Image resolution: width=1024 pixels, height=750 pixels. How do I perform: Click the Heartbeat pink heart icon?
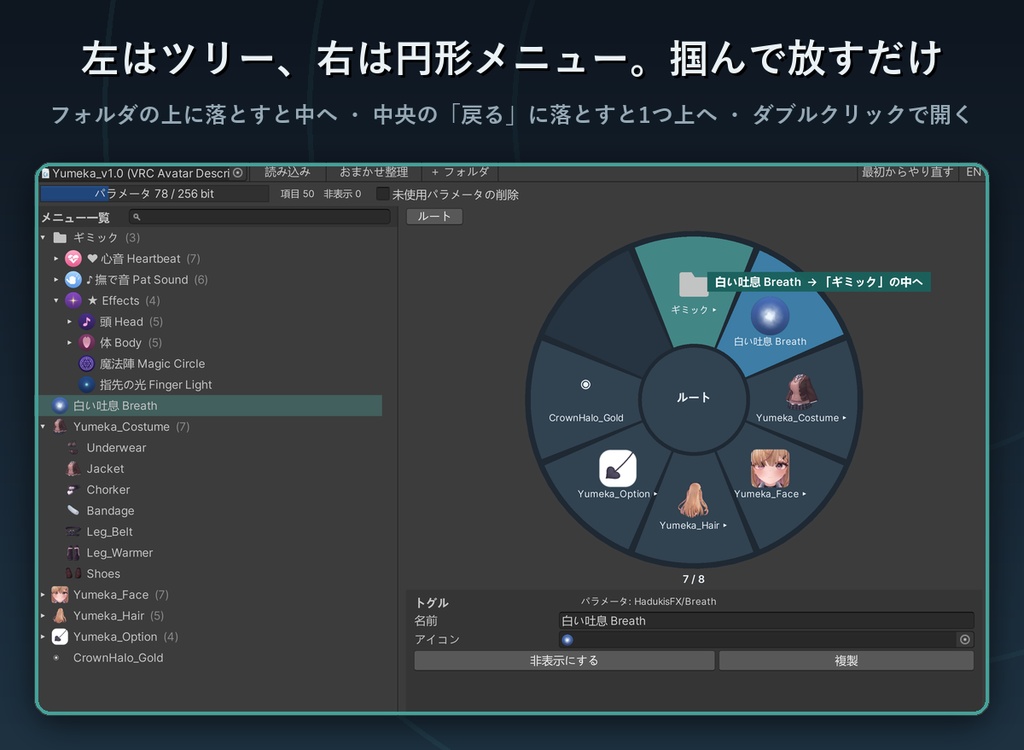point(73,259)
